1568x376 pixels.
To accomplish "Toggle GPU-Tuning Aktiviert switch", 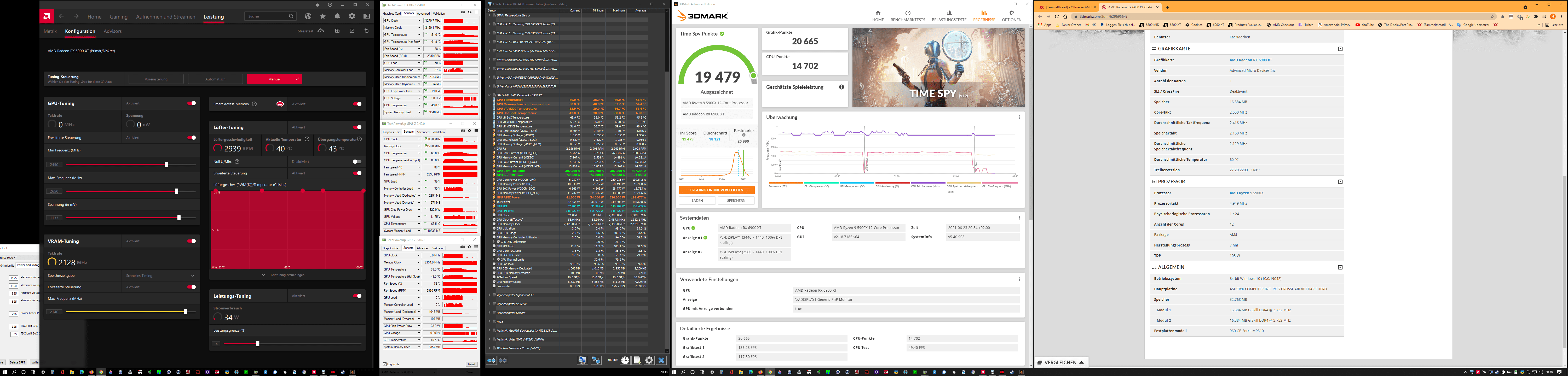I will click(192, 103).
